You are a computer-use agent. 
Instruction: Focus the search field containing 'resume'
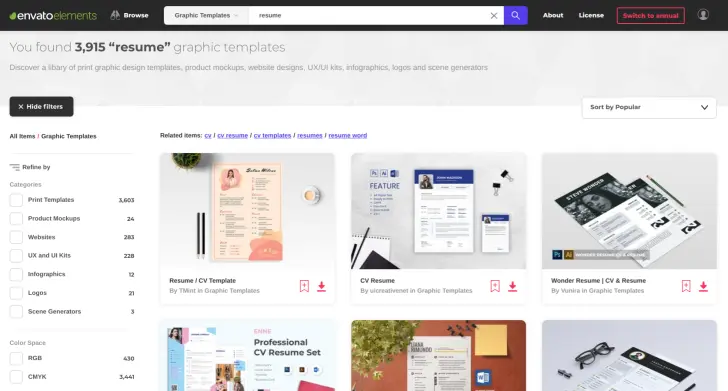(x=370, y=15)
